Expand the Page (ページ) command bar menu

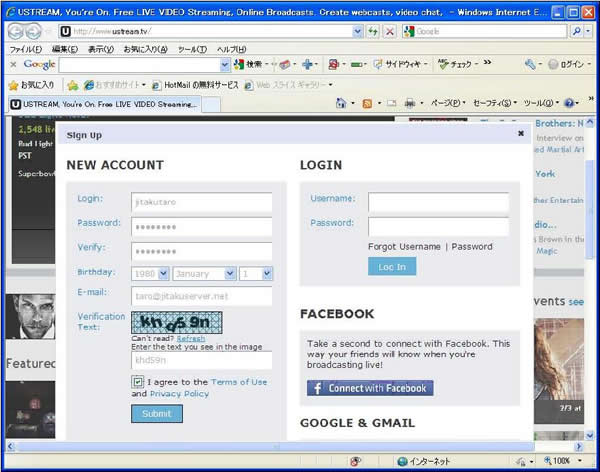pos(448,103)
